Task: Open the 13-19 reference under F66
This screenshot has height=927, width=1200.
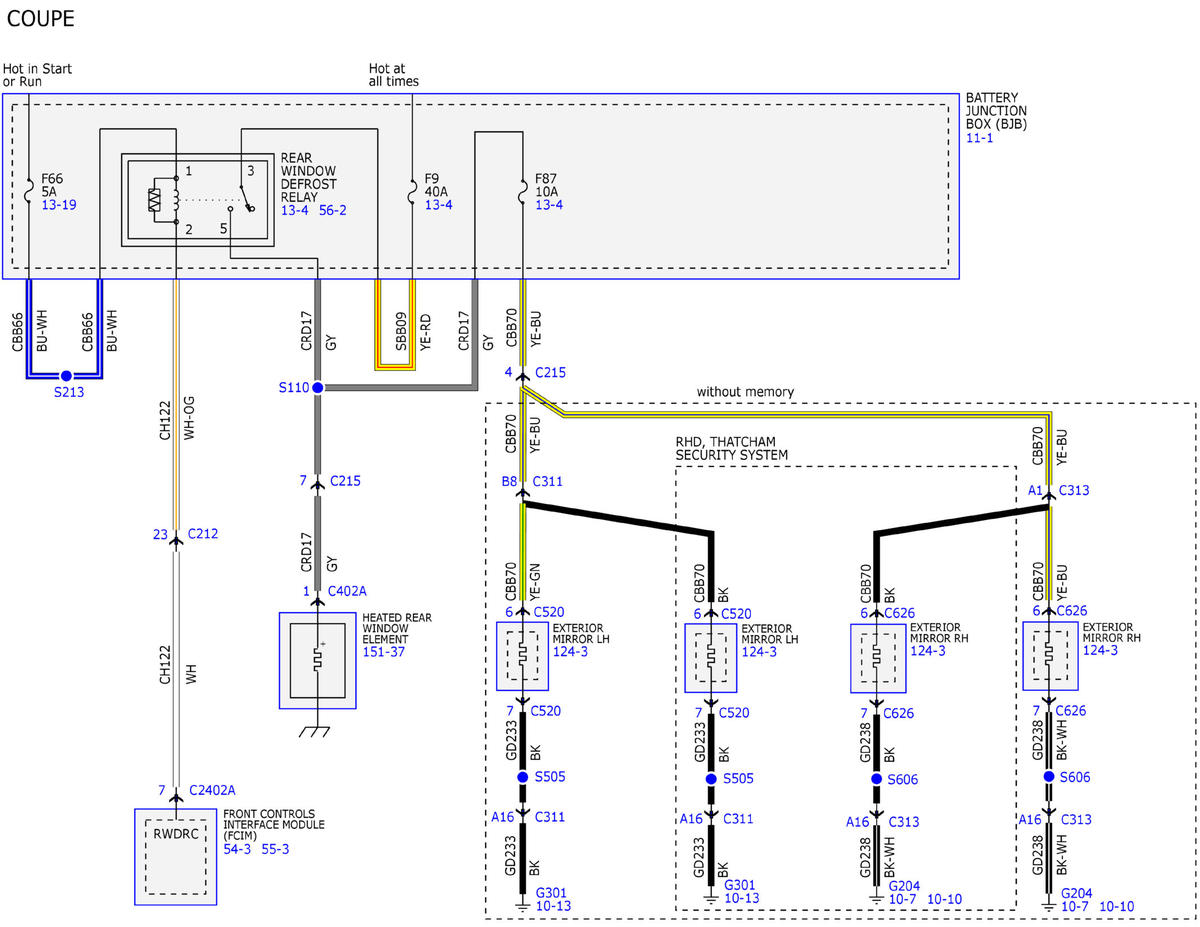Action: 58,204
